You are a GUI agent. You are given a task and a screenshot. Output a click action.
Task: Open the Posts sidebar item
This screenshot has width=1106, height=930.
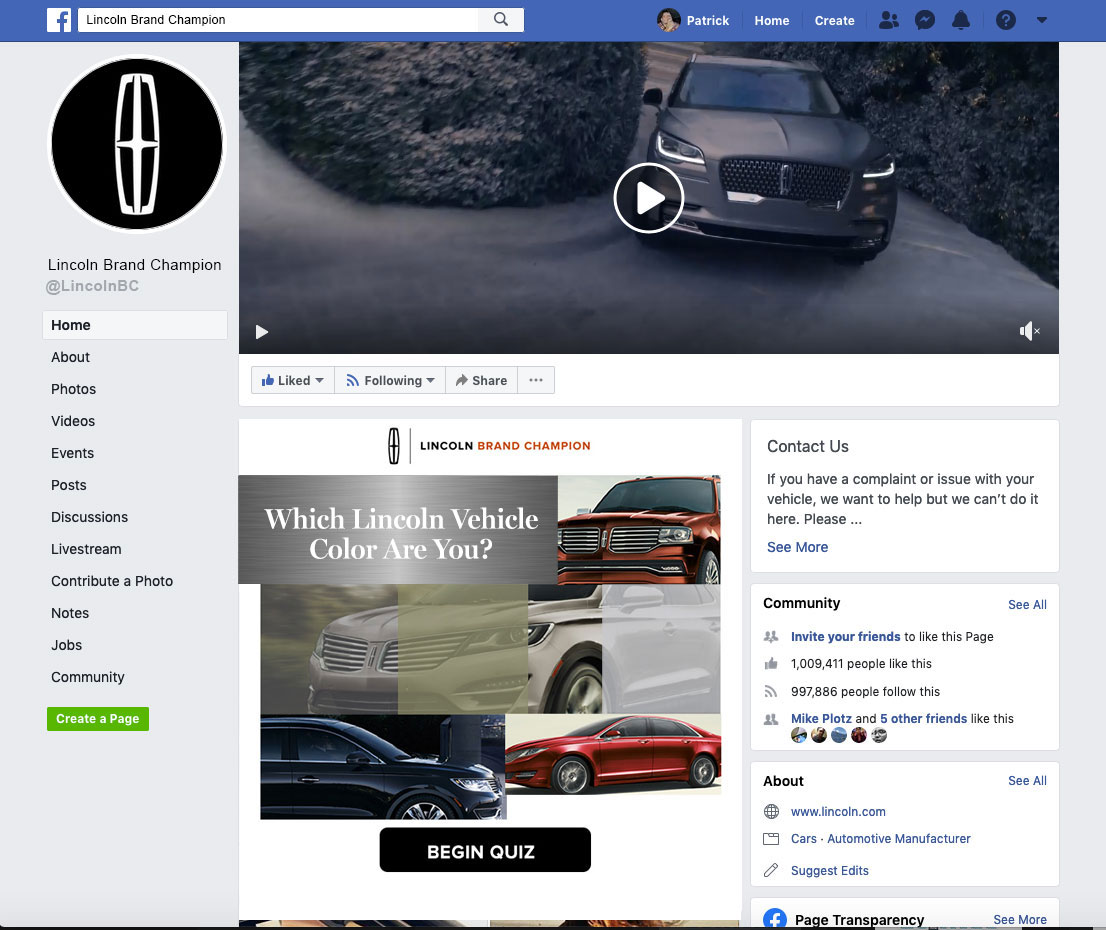tap(68, 485)
